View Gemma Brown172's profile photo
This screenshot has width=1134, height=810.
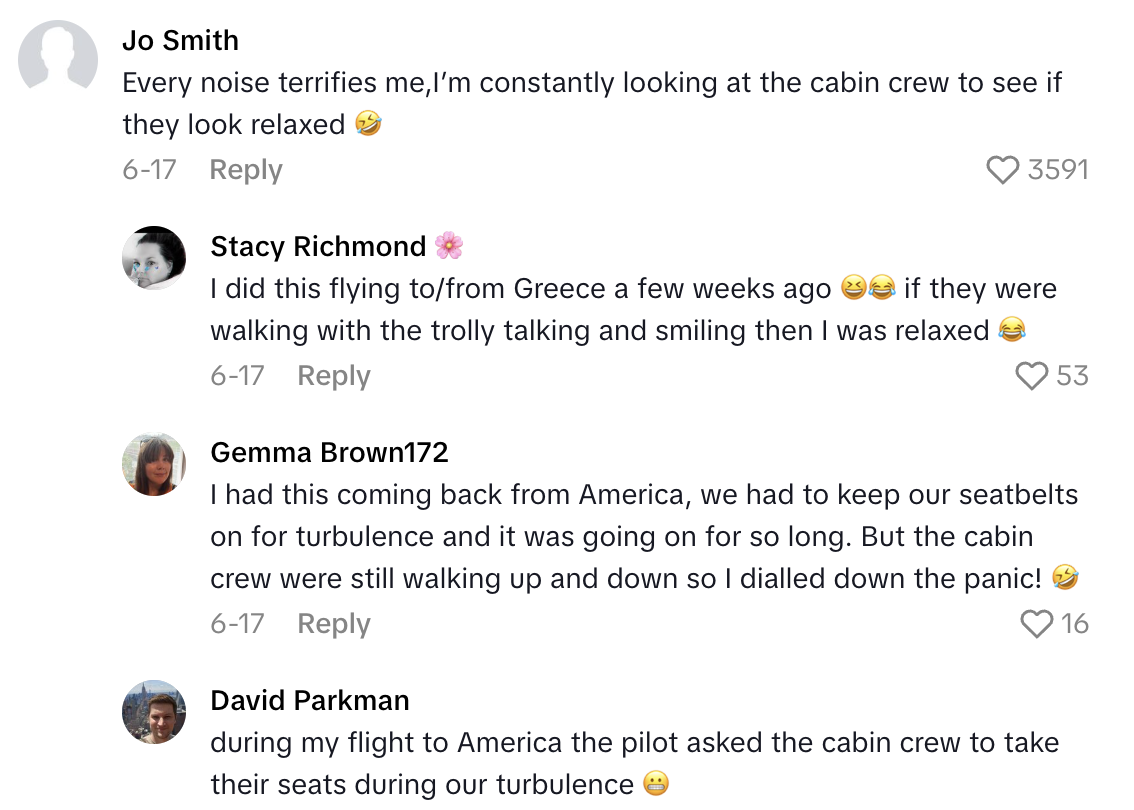[x=154, y=464]
